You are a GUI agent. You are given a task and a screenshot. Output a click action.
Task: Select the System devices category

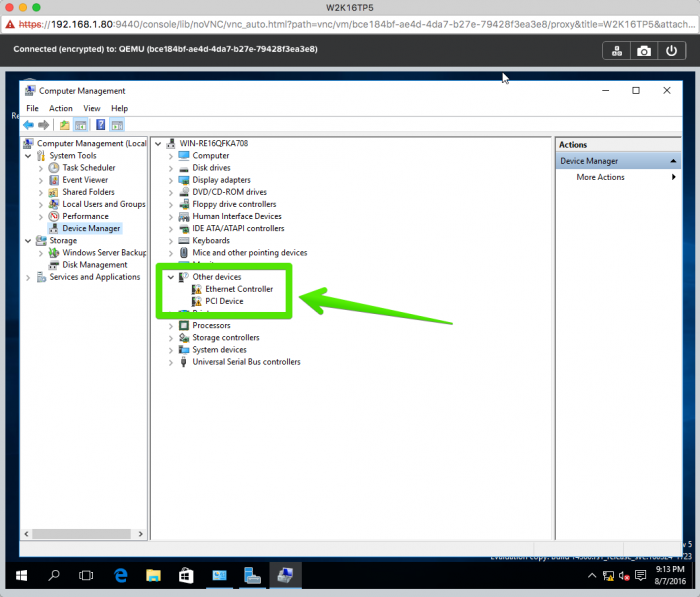click(219, 350)
